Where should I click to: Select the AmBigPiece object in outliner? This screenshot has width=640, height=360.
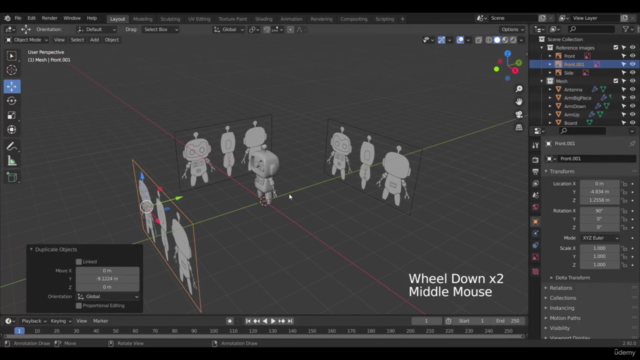tap(577, 98)
